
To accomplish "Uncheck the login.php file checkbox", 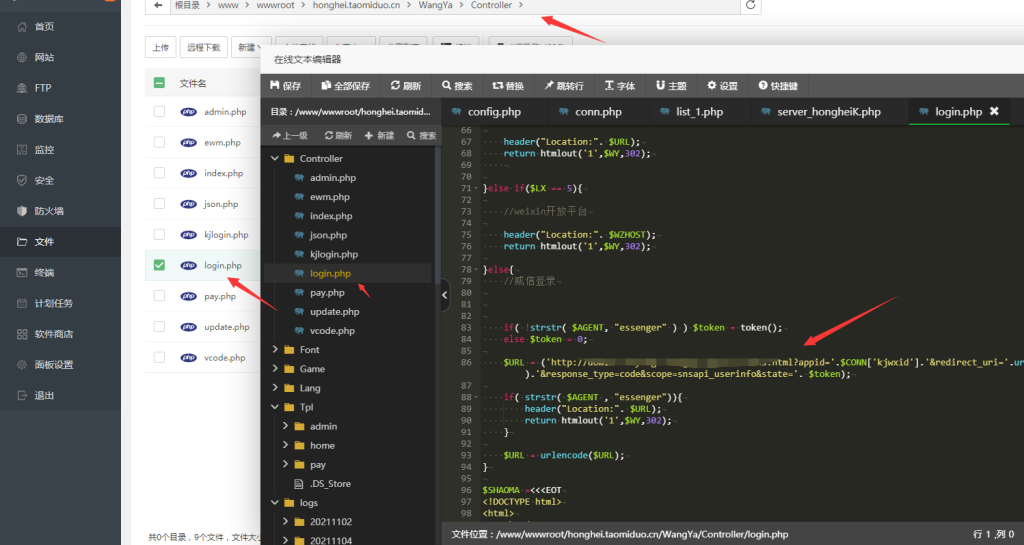I will (x=159, y=265).
